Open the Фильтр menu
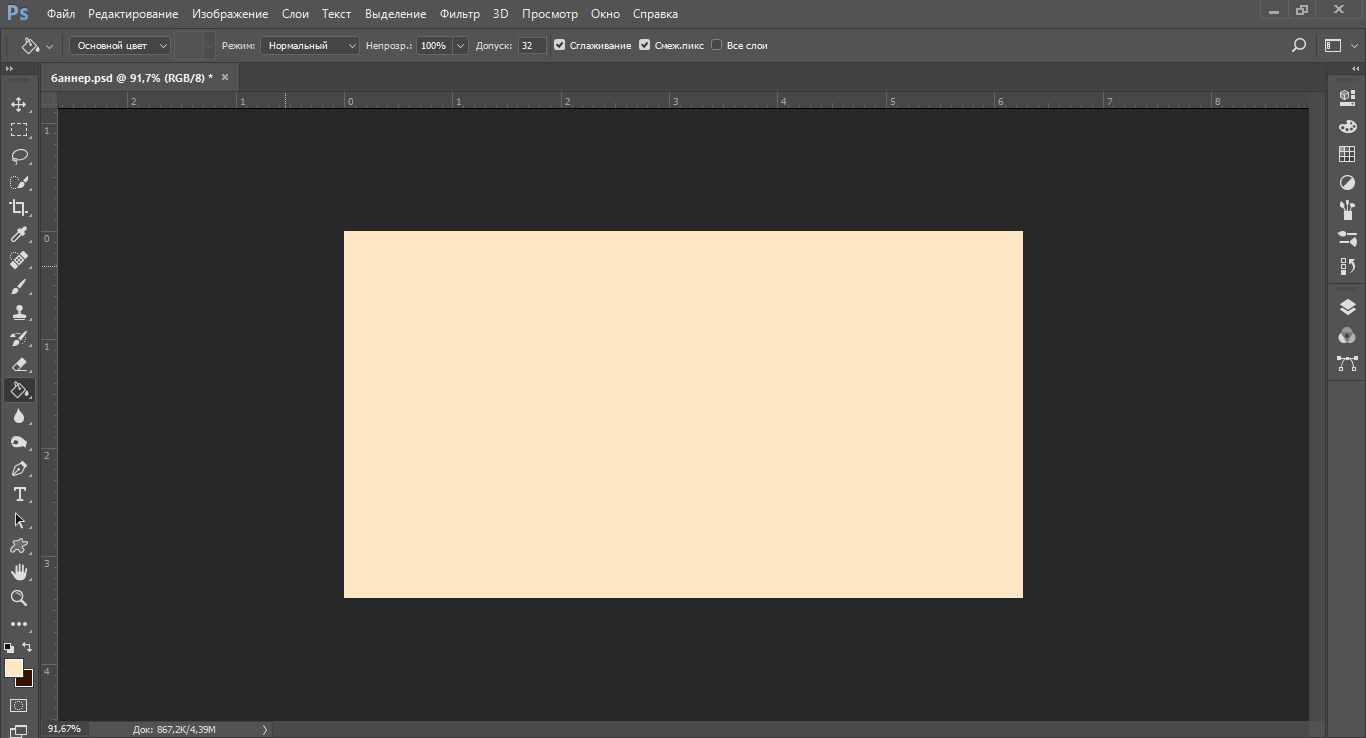 (460, 14)
